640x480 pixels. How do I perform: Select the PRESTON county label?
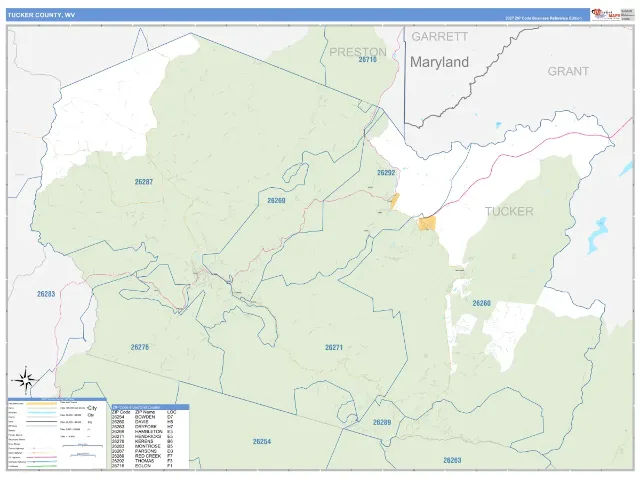pos(358,52)
